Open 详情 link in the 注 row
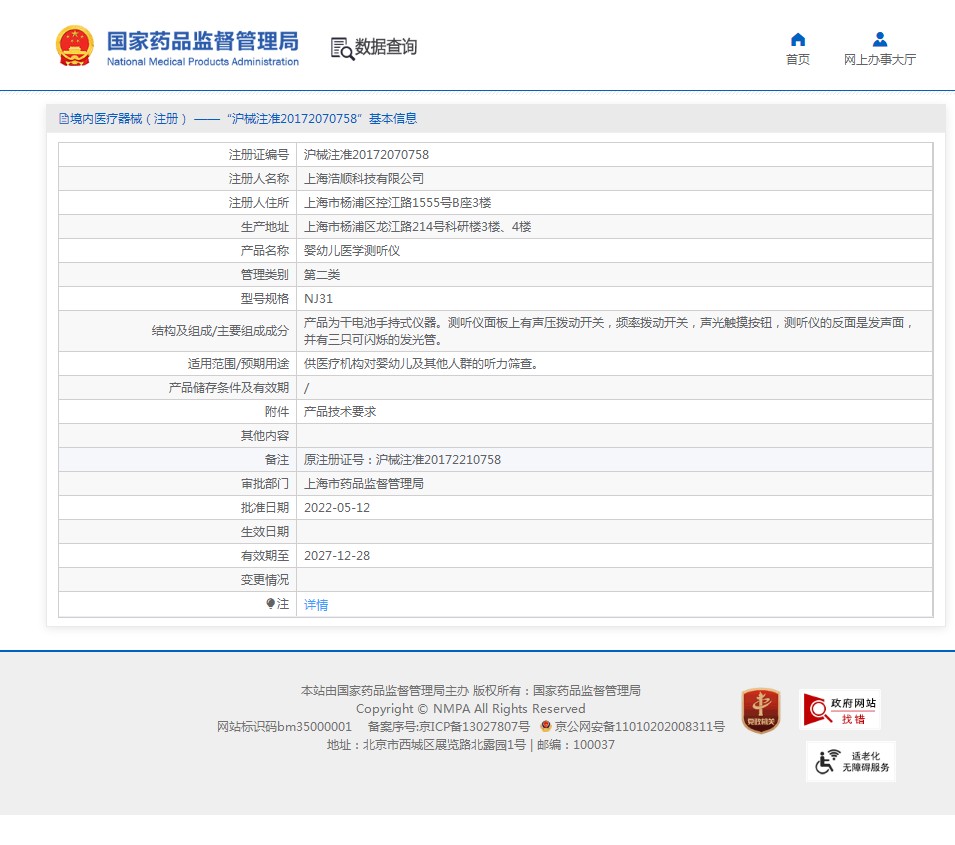The width and height of the screenshot is (955, 845). pyautogui.click(x=315, y=604)
